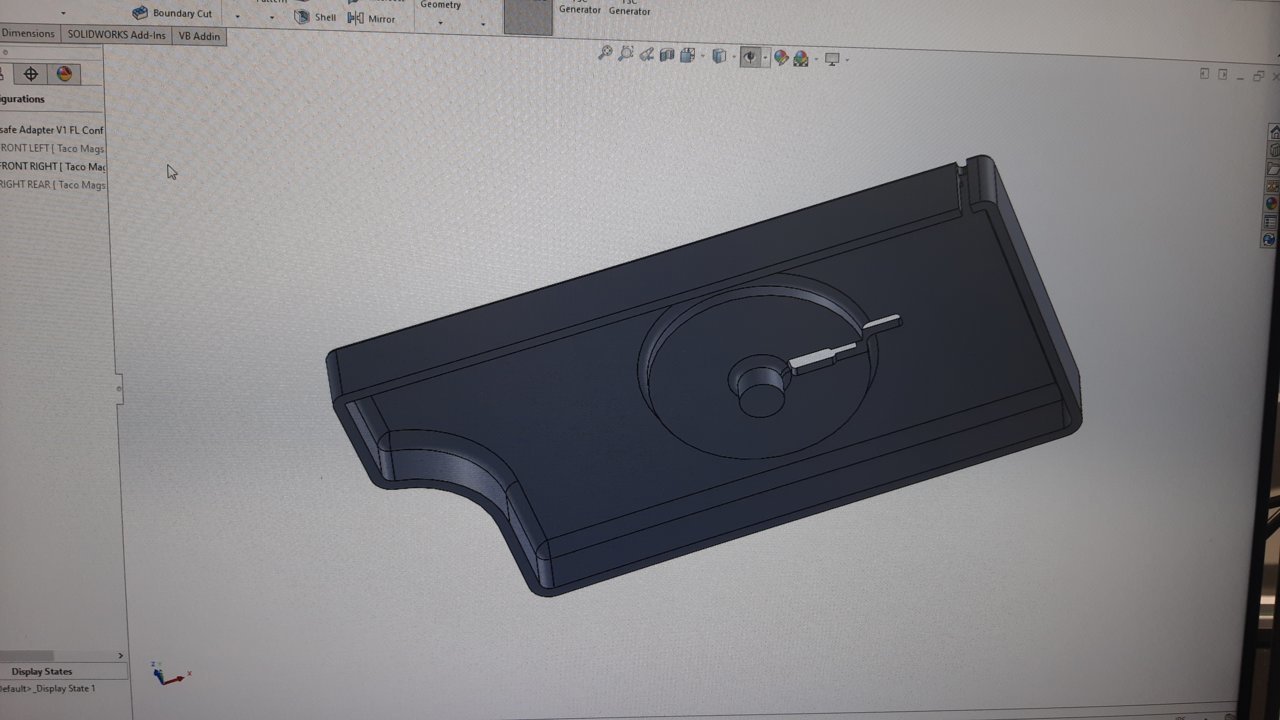
Task: Open the DimXpertManager crosshair tab
Action: [x=30, y=74]
